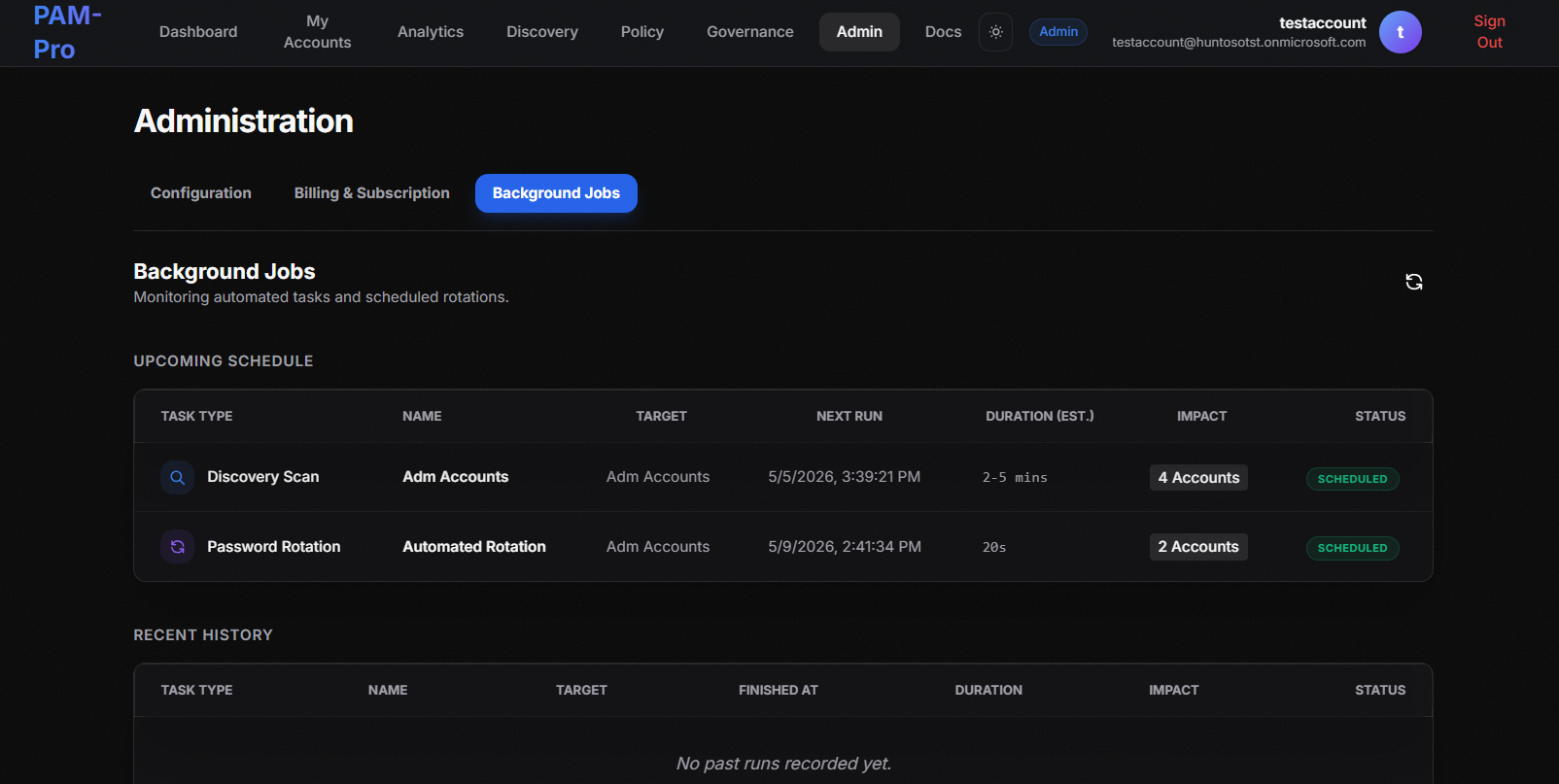Image resolution: width=1559 pixels, height=784 pixels.
Task: Open the Governance section
Action: click(x=750, y=32)
